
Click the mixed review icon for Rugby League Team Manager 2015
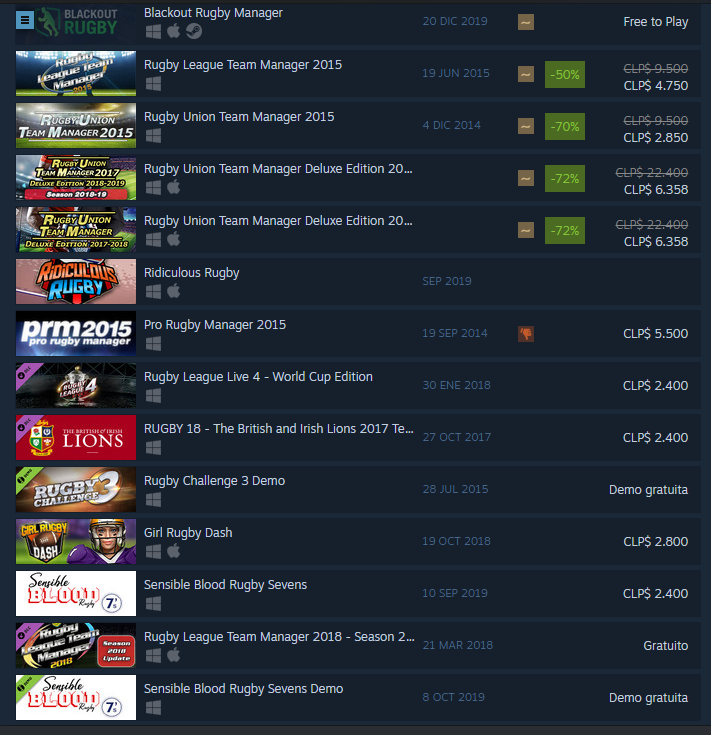coord(526,74)
